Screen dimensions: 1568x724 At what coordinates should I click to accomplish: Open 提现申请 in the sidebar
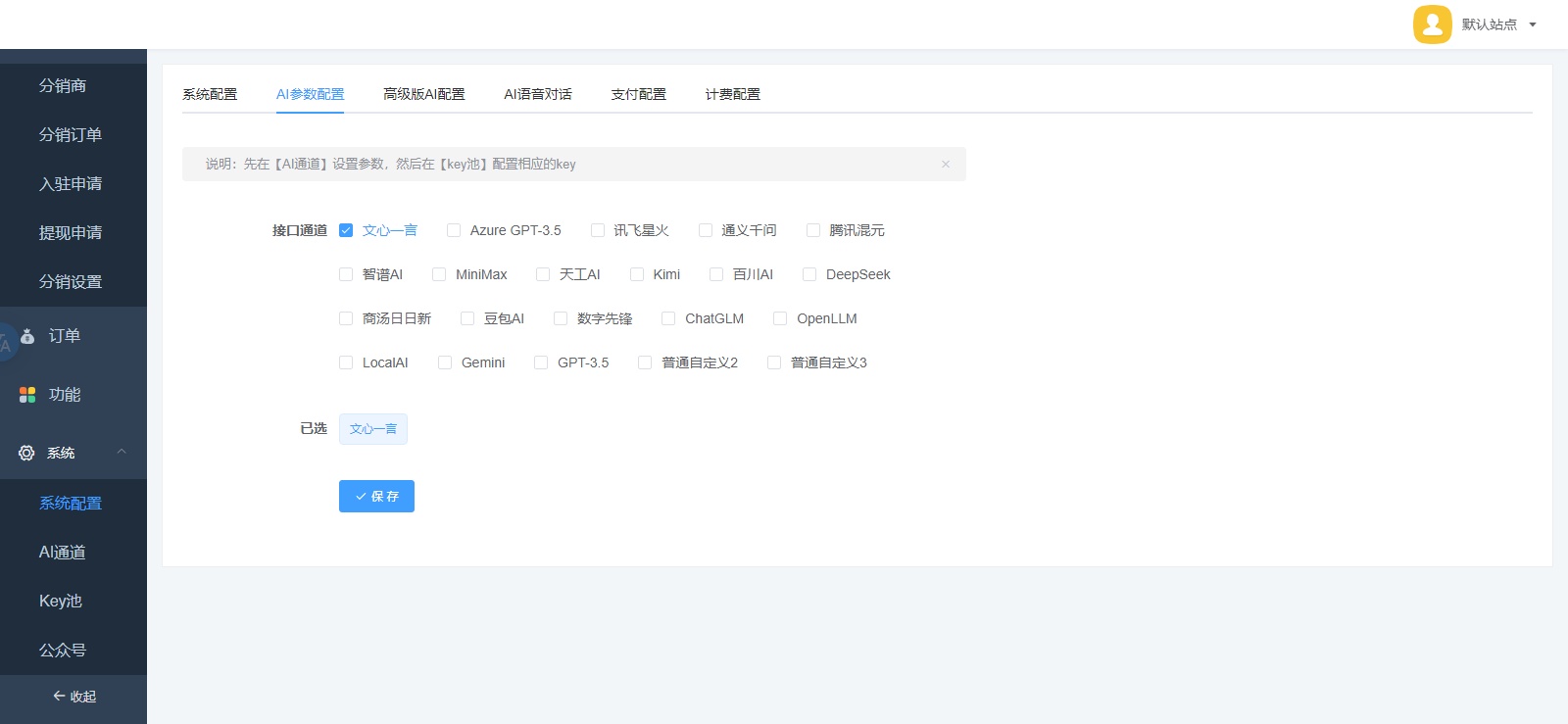coord(71,232)
